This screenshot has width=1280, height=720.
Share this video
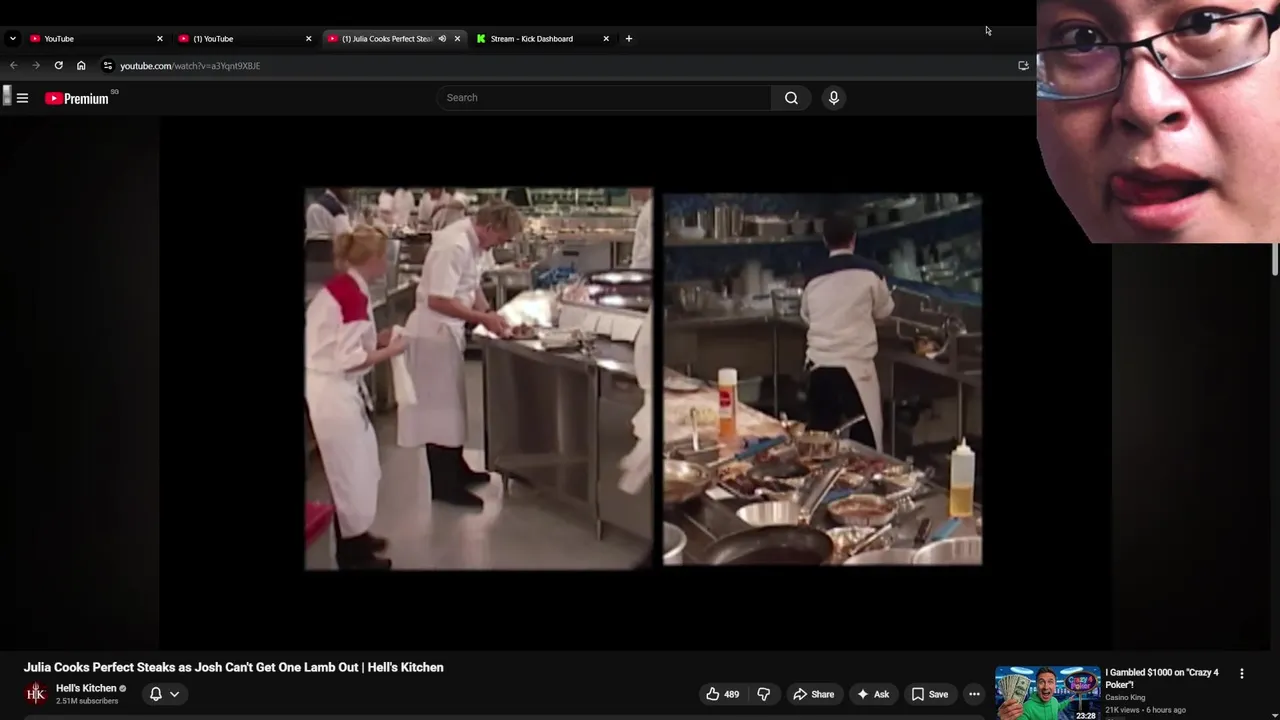click(813, 694)
